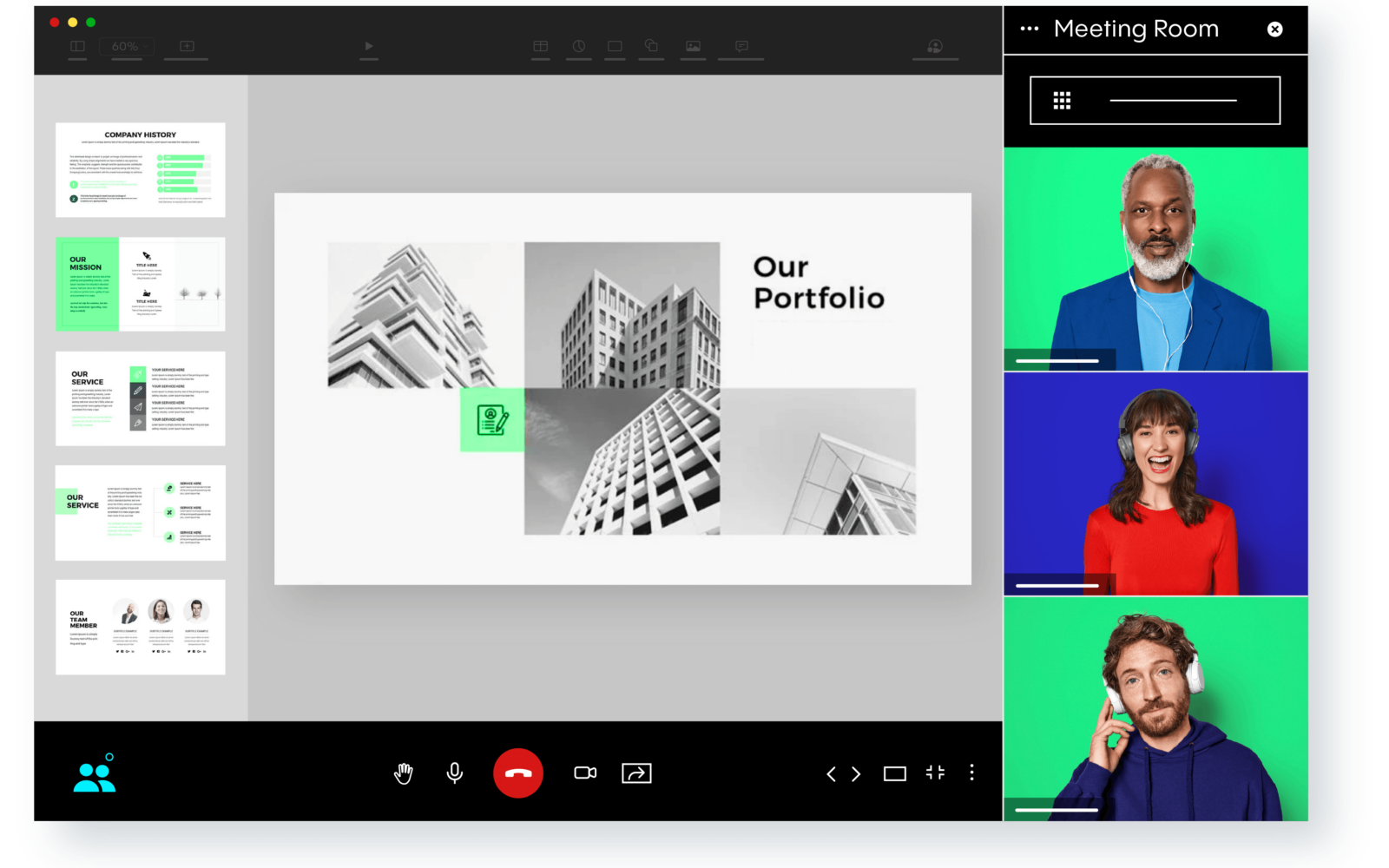Insert a chart using the pie icon
Image resolution: width=1389 pixels, height=868 pixels.
coord(578,46)
